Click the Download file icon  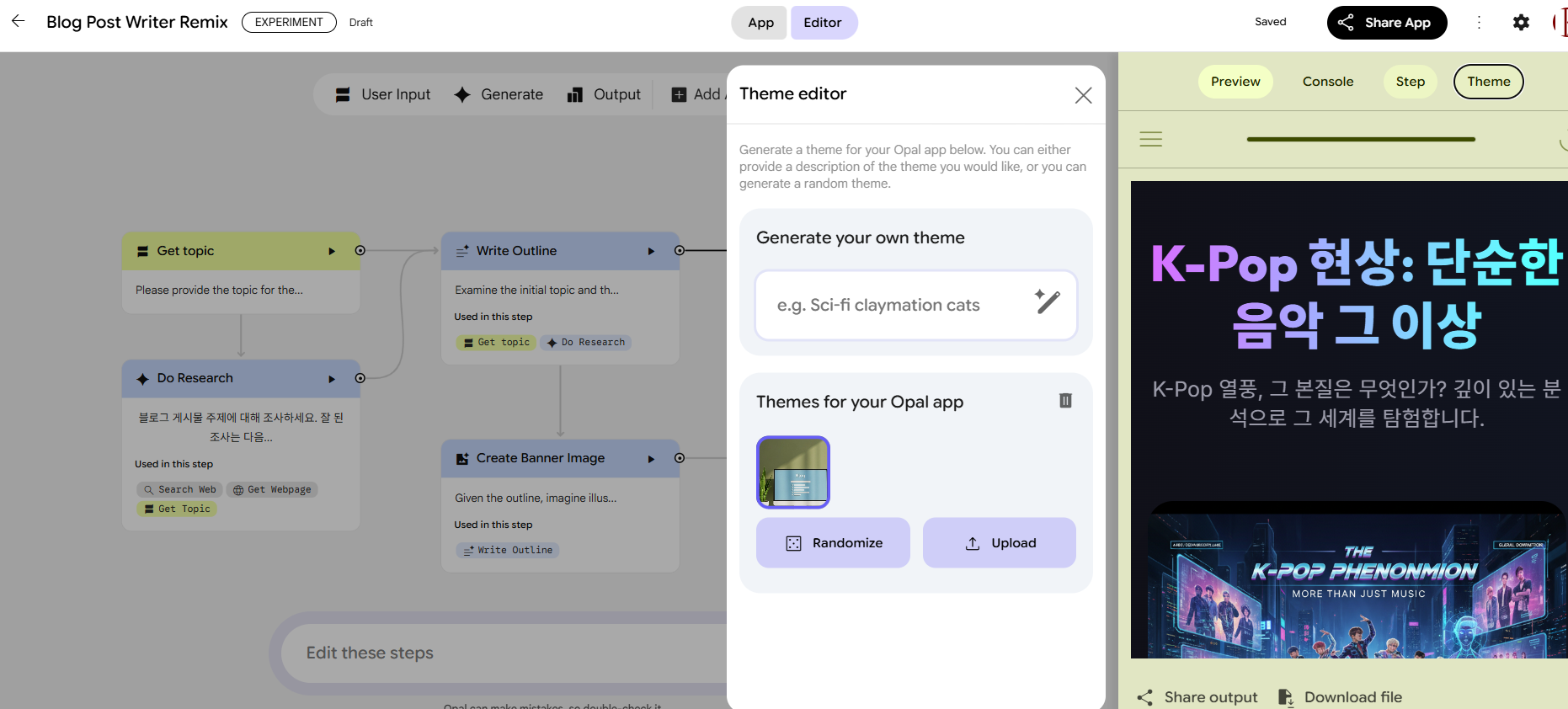1285,697
